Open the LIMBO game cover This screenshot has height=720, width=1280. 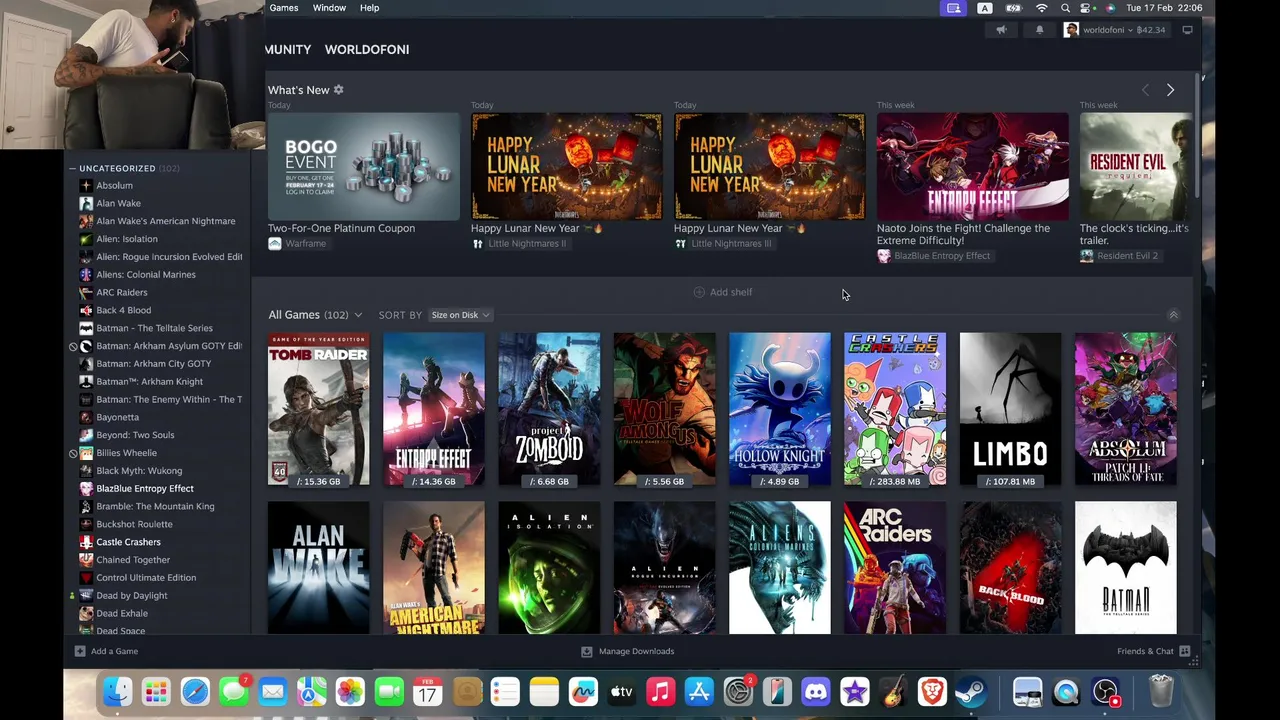1010,410
